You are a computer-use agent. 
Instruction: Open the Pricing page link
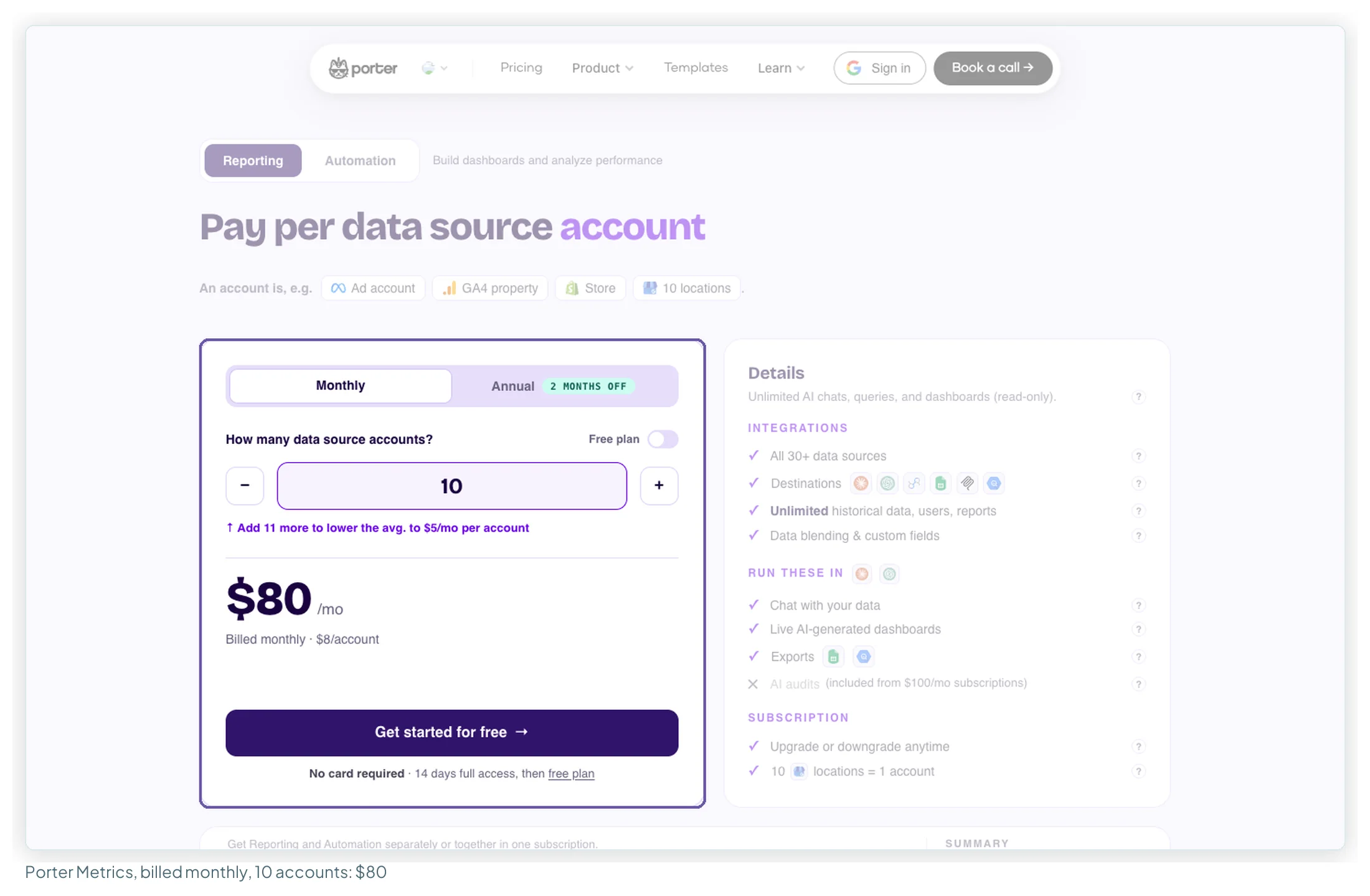(x=521, y=67)
